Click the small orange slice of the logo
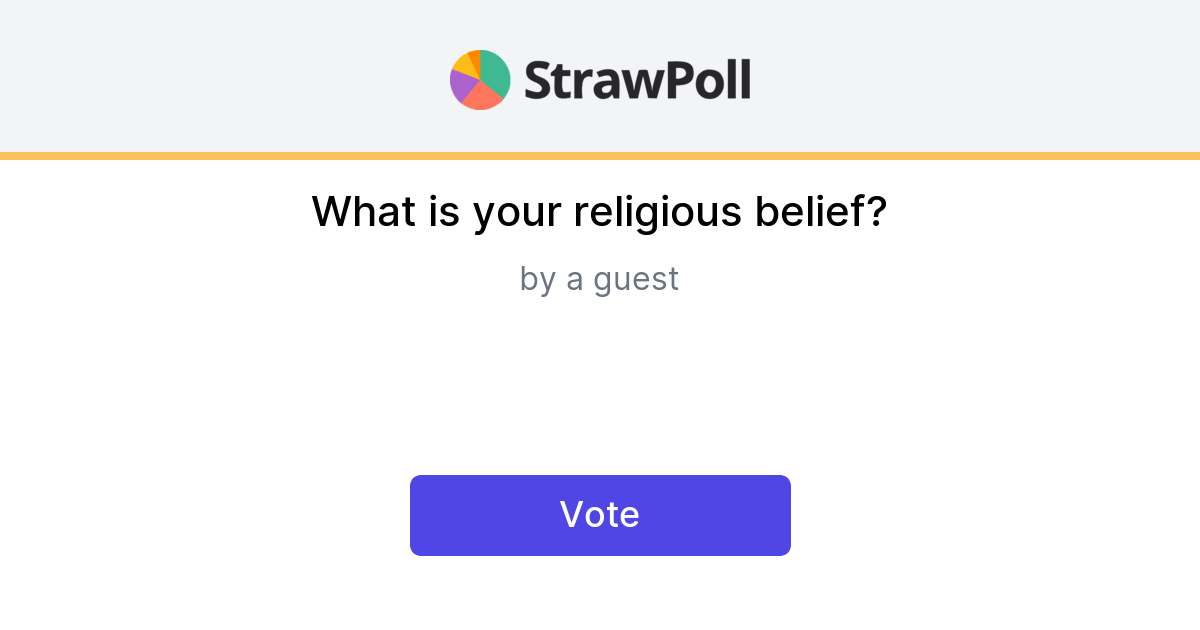This screenshot has width=1200, height=630. click(475, 58)
